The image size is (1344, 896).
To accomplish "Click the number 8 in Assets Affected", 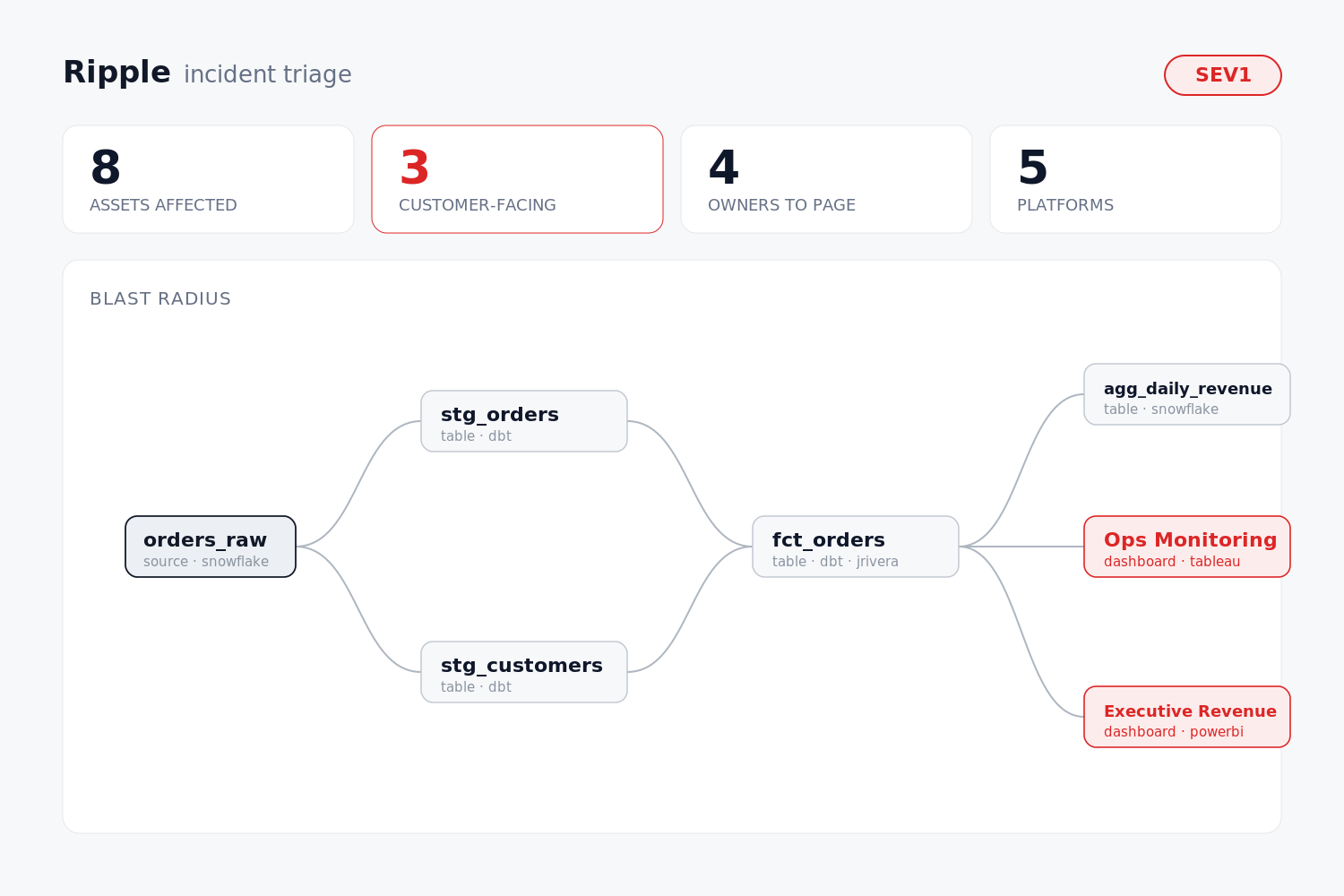I will point(106,168).
